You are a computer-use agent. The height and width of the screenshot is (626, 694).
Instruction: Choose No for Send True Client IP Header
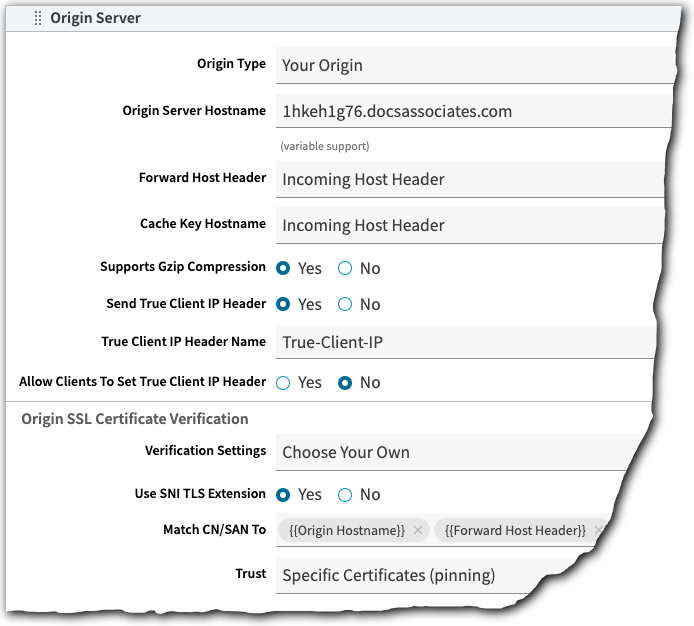click(346, 304)
